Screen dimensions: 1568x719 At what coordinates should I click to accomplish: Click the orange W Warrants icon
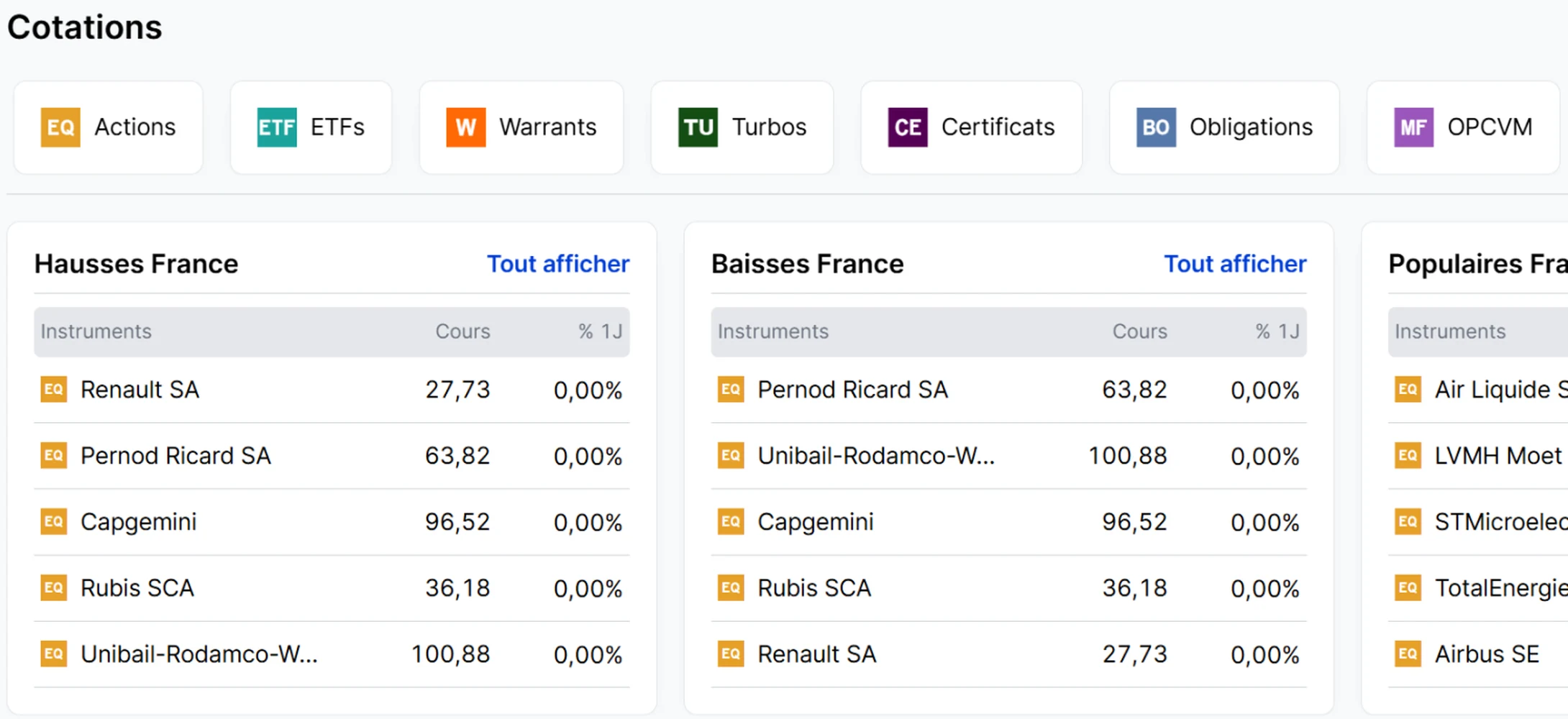click(466, 127)
